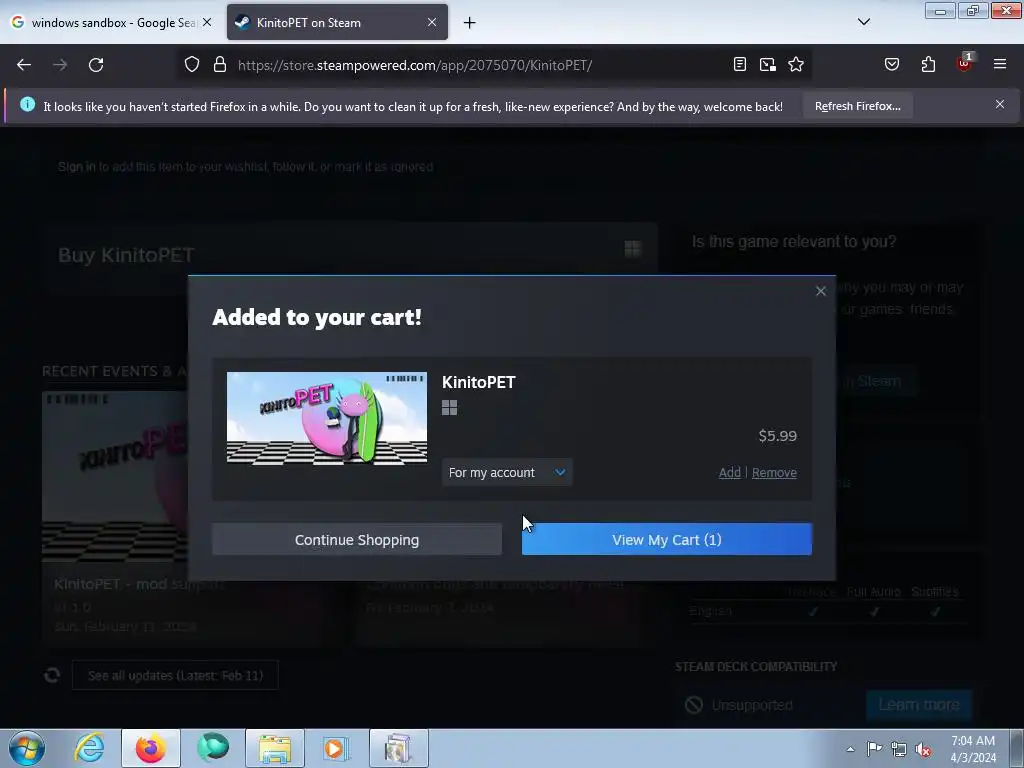Click the $5.99 price text

777,436
